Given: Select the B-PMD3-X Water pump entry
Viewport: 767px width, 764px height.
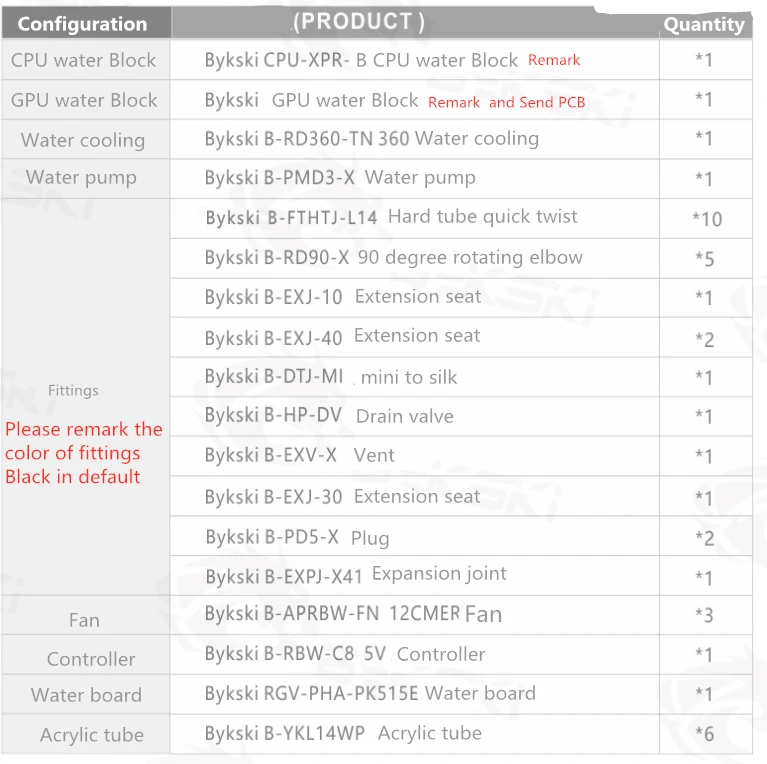Looking at the screenshot, I should coord(340,178).
